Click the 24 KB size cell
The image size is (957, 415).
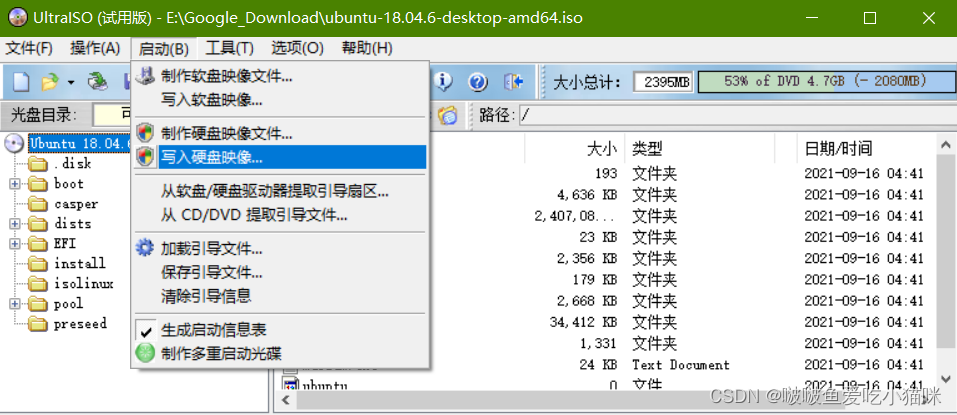click(598, 365)
